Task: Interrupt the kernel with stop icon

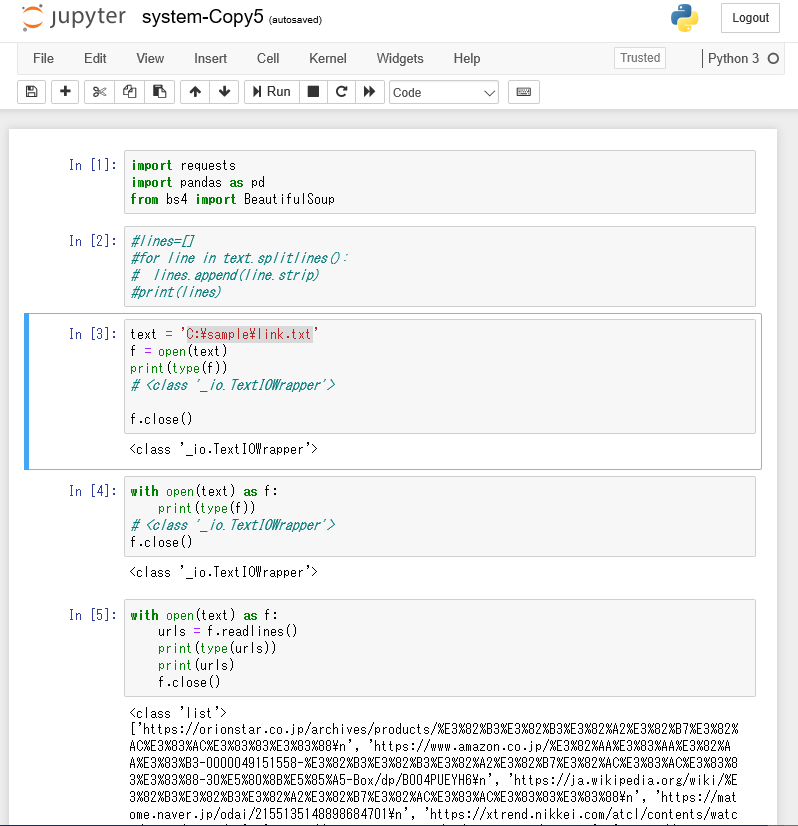Action: click(x=313, y=92)
